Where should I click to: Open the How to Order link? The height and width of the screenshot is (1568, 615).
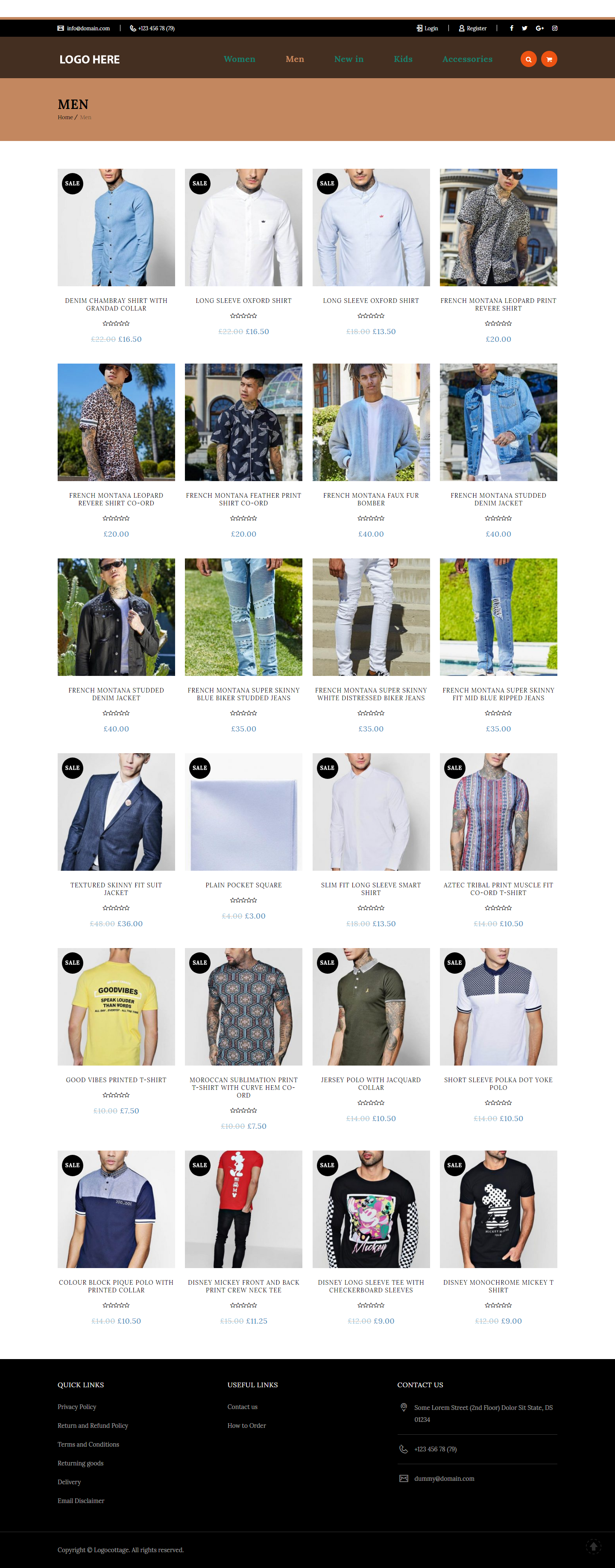[246, 1426]
